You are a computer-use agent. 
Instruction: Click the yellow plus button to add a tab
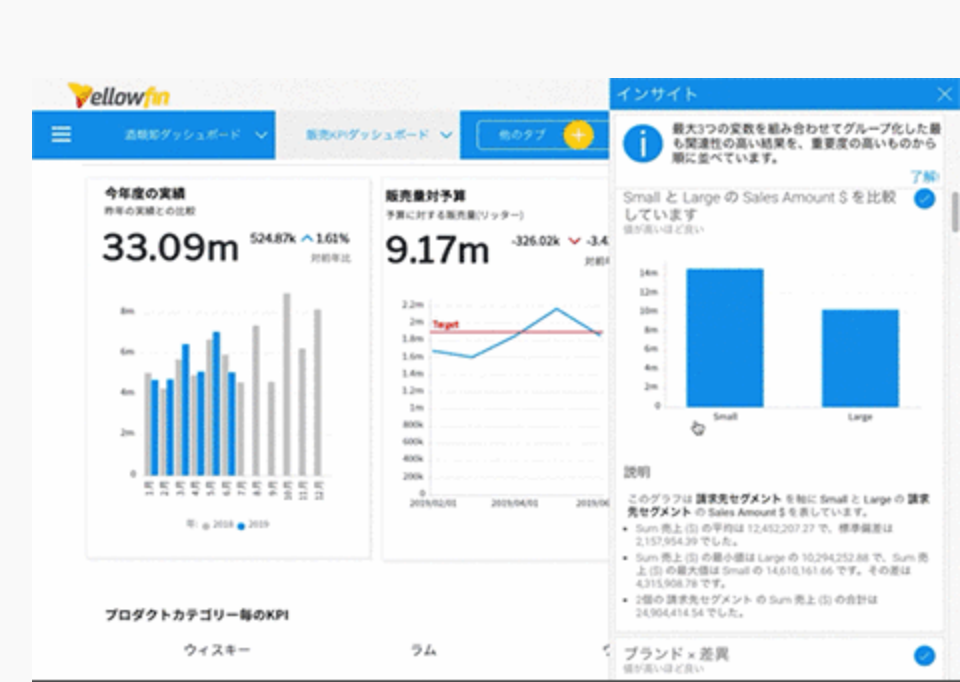[x=578, y=135]
